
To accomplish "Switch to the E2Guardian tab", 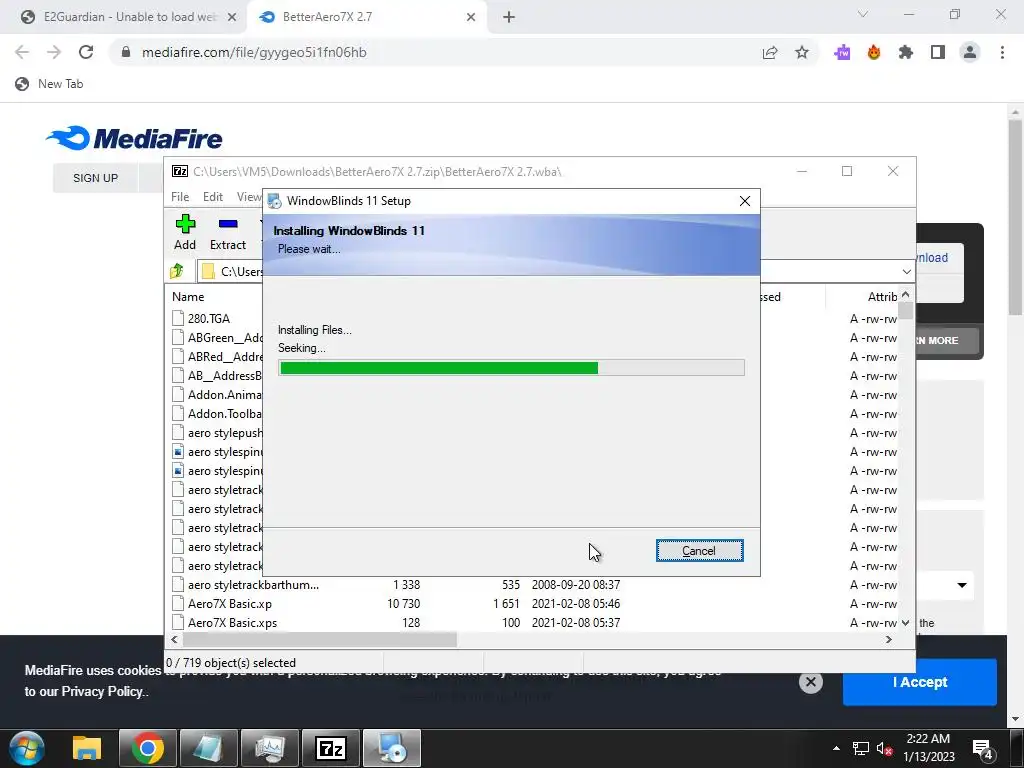I will coord(128,17).
